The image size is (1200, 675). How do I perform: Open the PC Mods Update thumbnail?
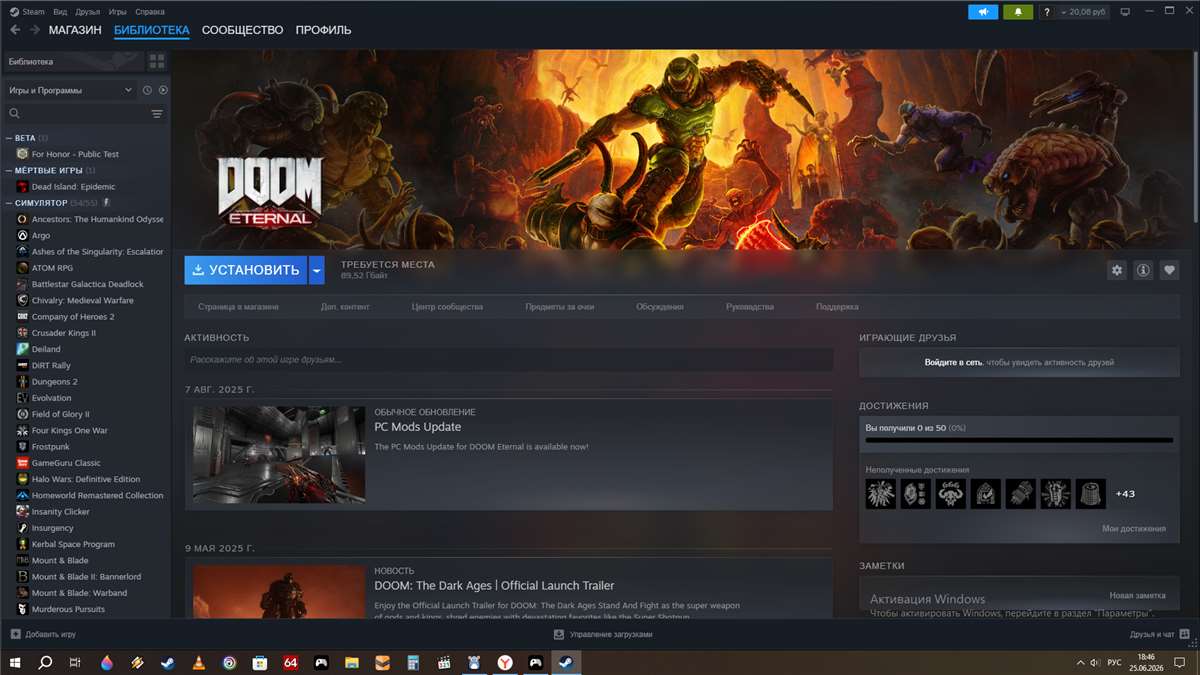pos(279,454)
